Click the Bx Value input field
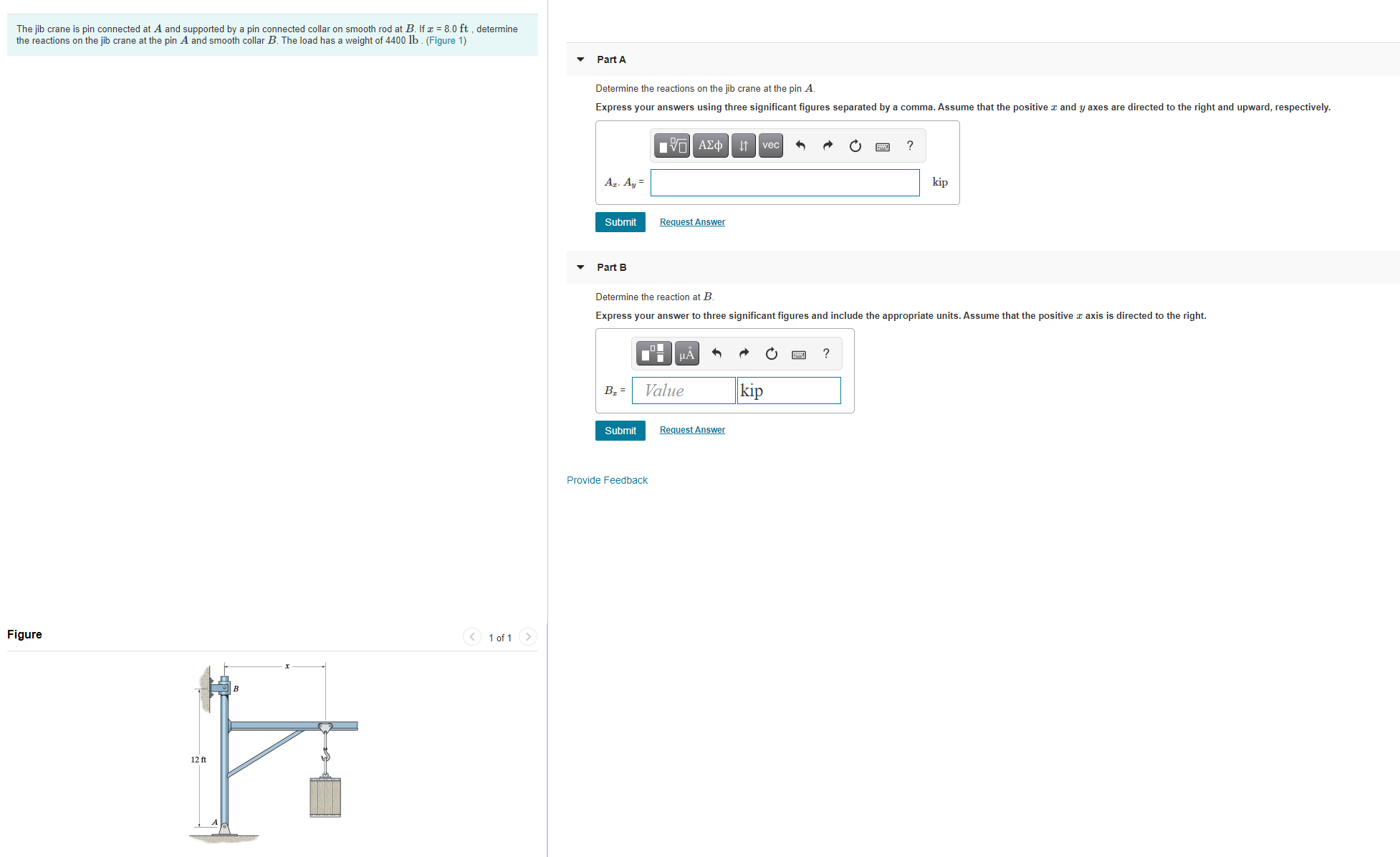The image size is (1400, 857). click(x=683, y=391)
